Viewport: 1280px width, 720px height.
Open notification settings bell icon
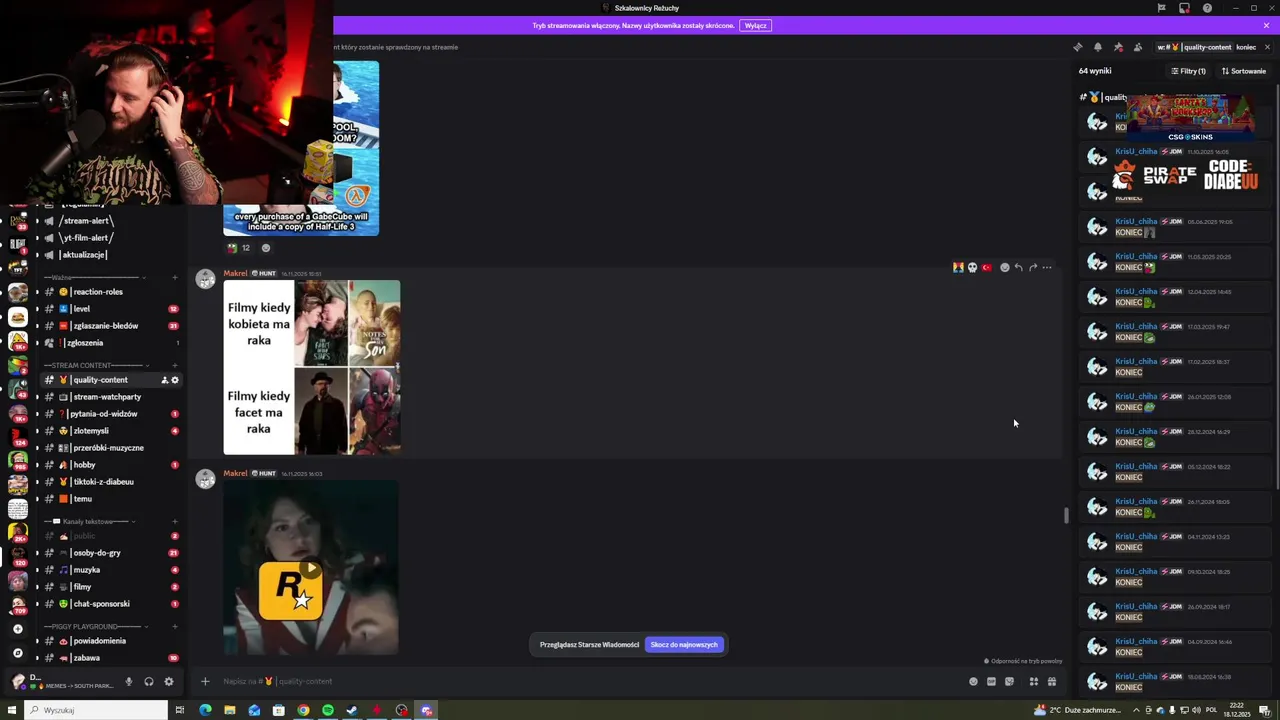coord(1097,47)
